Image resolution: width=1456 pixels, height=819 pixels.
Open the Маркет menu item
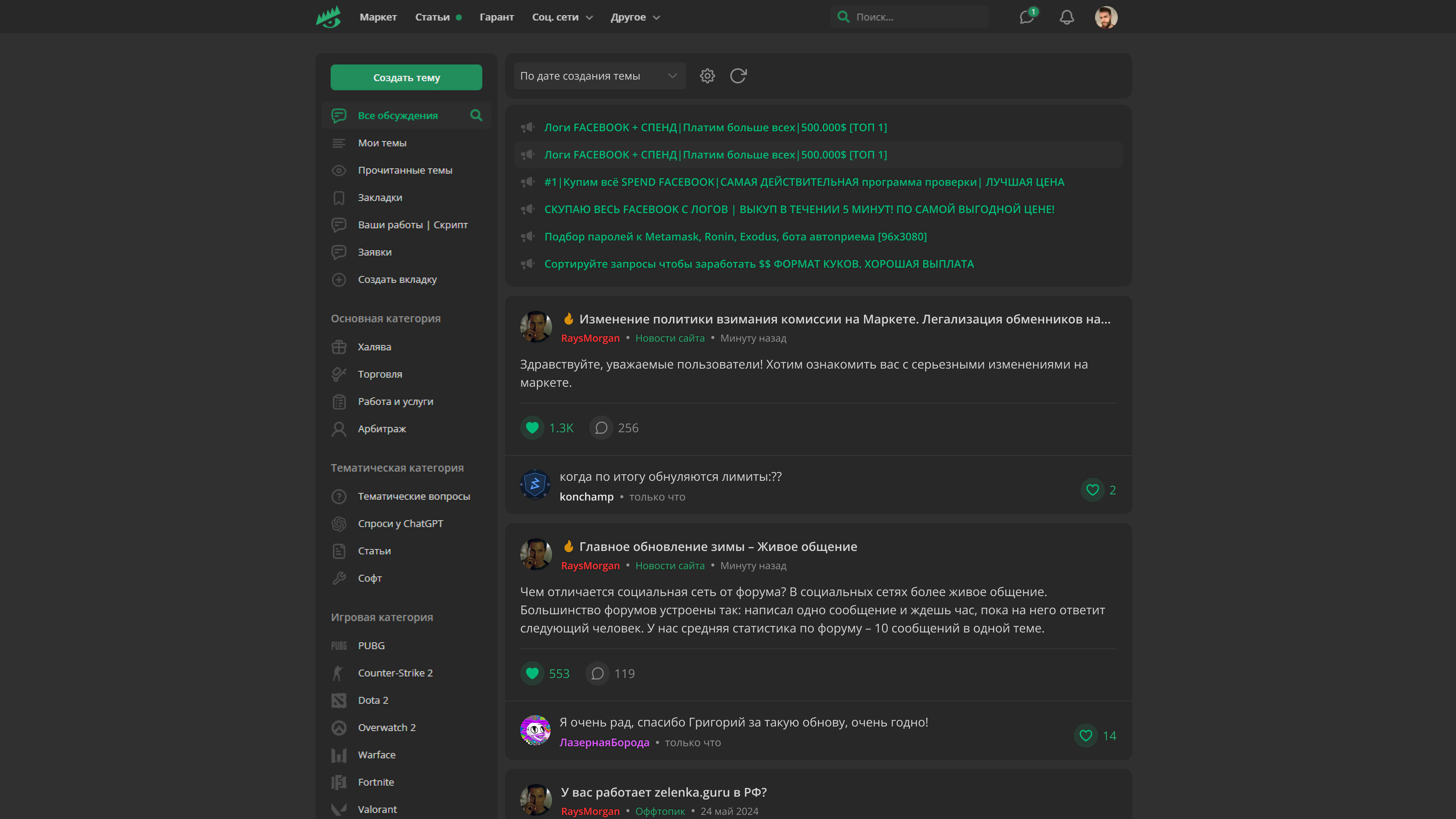click(378, 17)
